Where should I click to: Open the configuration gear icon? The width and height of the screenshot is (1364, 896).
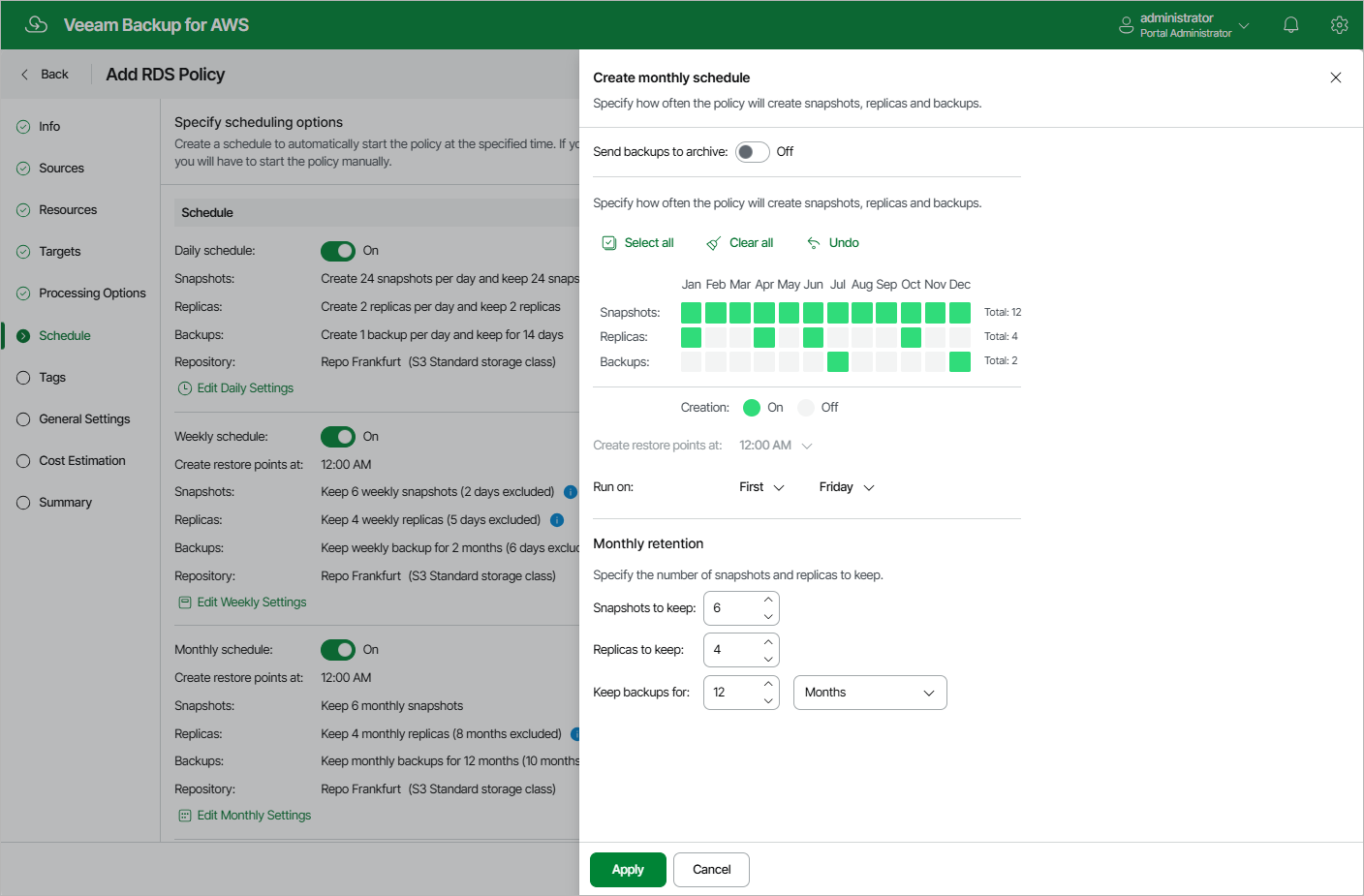[x=1340, y=25]
